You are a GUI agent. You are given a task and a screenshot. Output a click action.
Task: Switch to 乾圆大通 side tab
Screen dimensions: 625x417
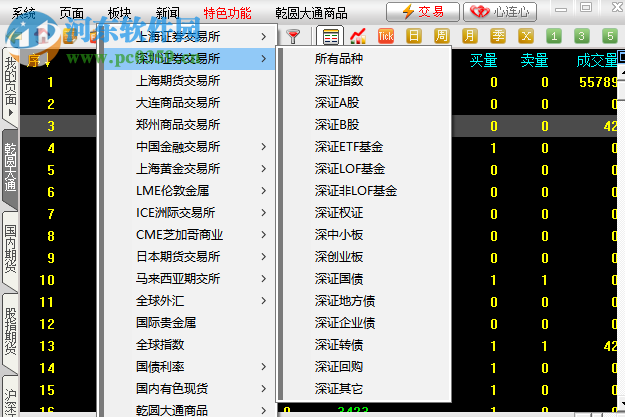pyautogui.click(x=10, y=168)
